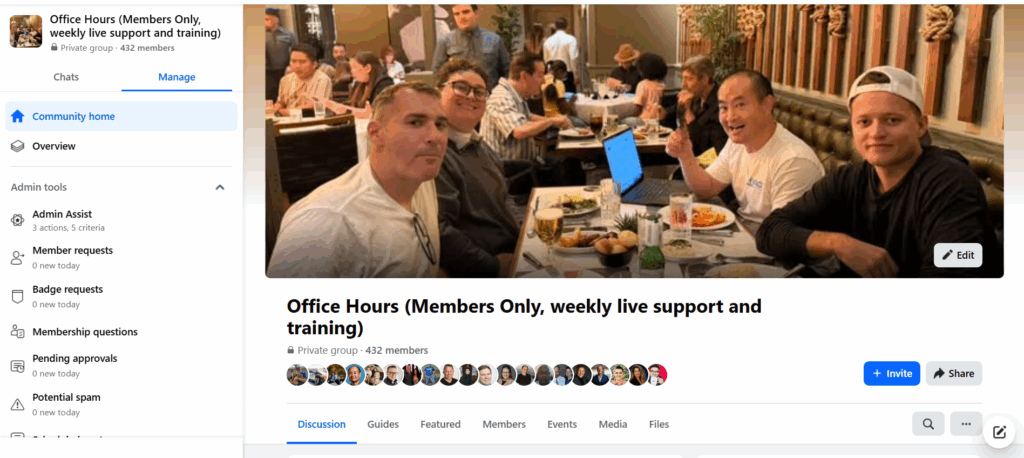The height and width of the screenshot is (458, 1024).
Task: Click the Share button
Action: coord(953,374)
